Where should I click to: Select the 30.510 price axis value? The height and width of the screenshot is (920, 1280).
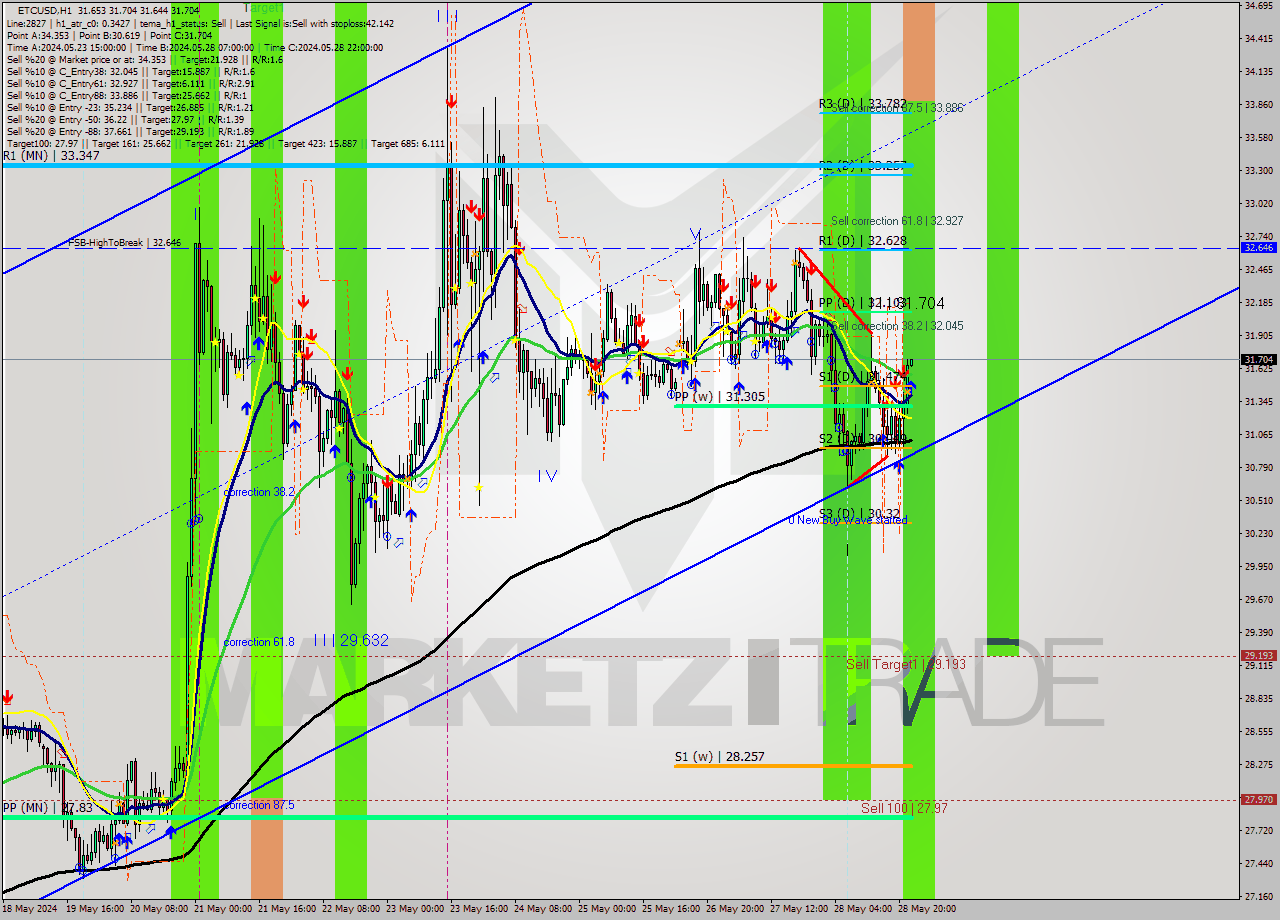pos(1258,500)
